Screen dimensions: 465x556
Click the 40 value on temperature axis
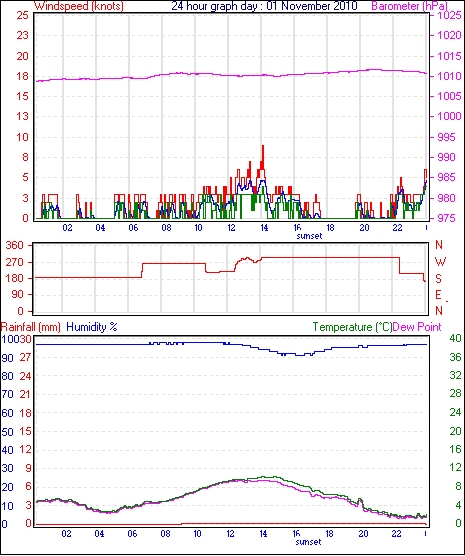pyautogui.click(x=455, y=338)
